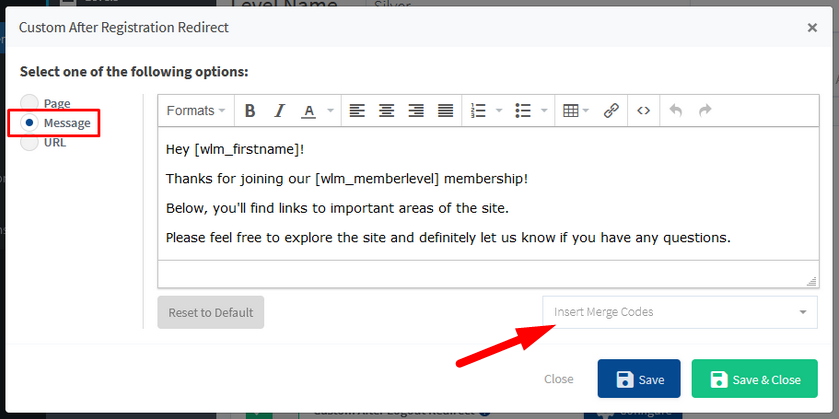Toggle italic formatting in editor toolbar
The height and width of the screenshot is (419, 839).
[x=279, y=111]
